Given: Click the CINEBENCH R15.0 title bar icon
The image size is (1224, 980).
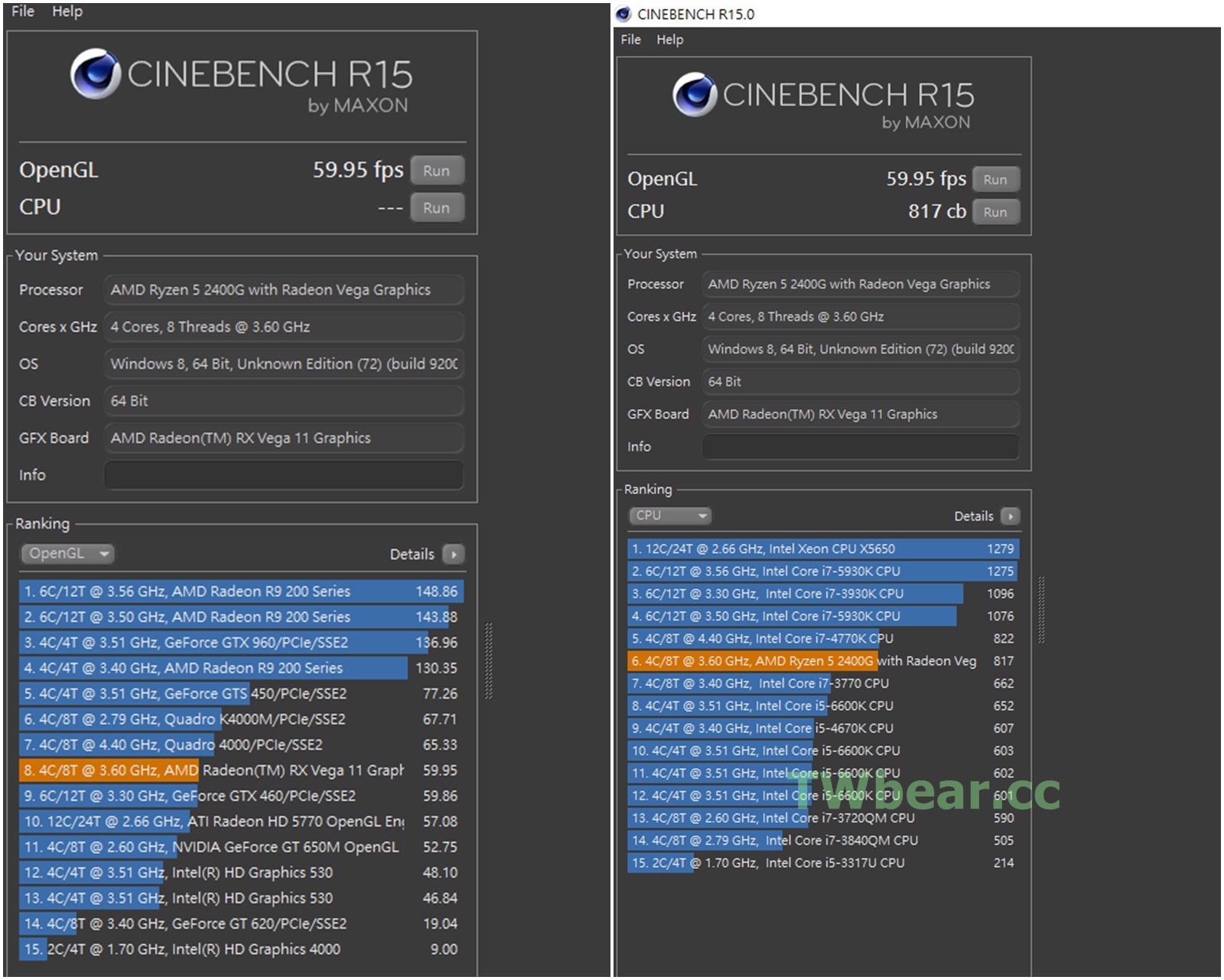Looking at the screenshot, I should click(623, 14).
